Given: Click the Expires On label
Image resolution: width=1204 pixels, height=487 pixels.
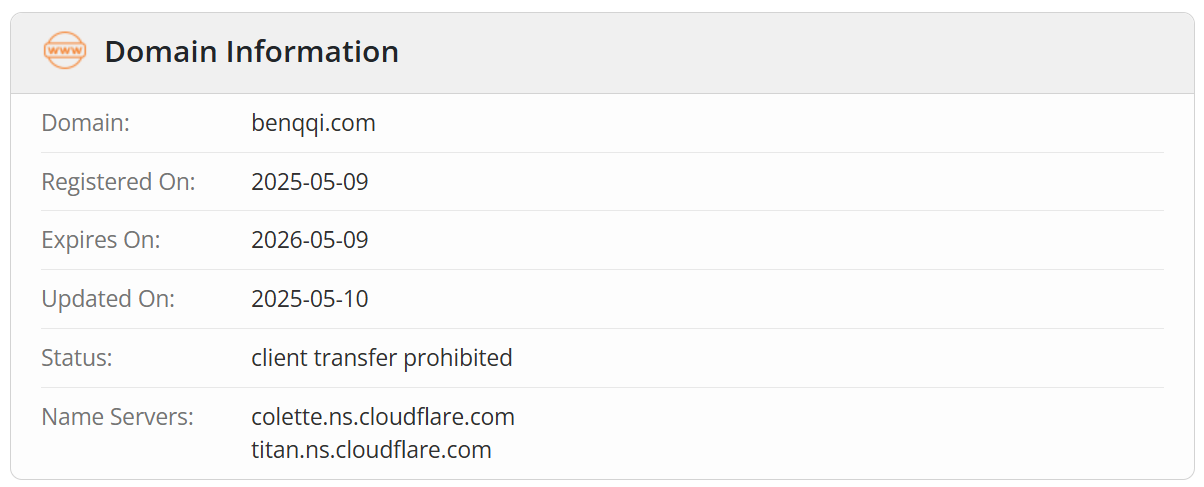Looking at the screenshot, I should 100,240.
